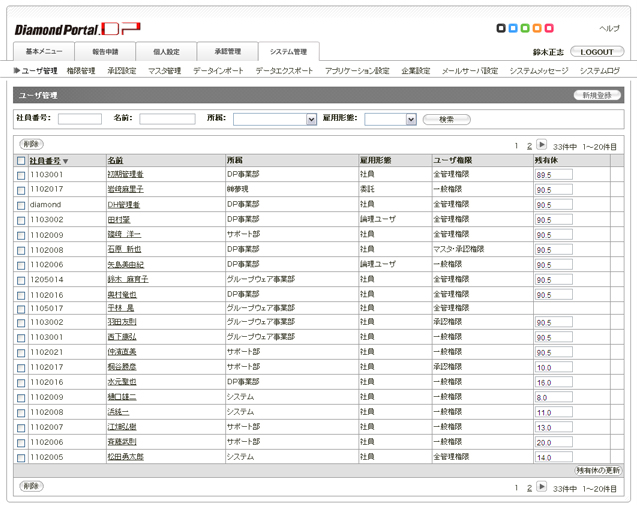Check the box for 矢島美由紀 row
The width and height of the screenshot is (637, 505).
pos(21,266)
